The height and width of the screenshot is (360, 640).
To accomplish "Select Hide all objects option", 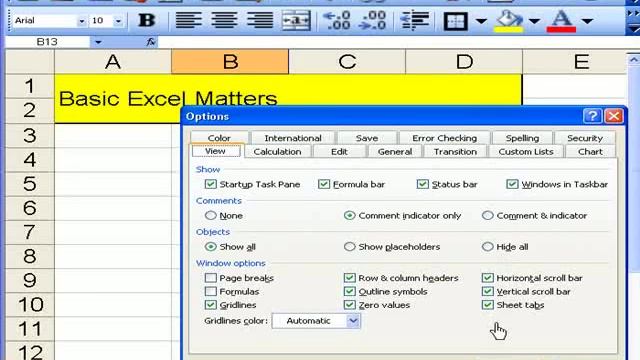I will 488,247.
